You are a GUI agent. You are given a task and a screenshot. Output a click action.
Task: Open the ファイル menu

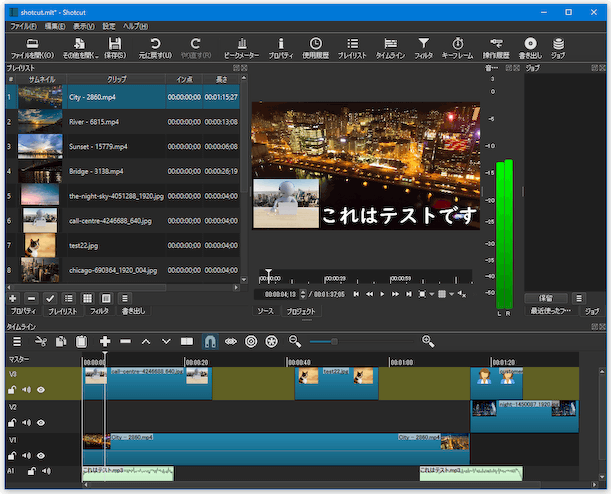pyautogui.click(x=23, y=26)
